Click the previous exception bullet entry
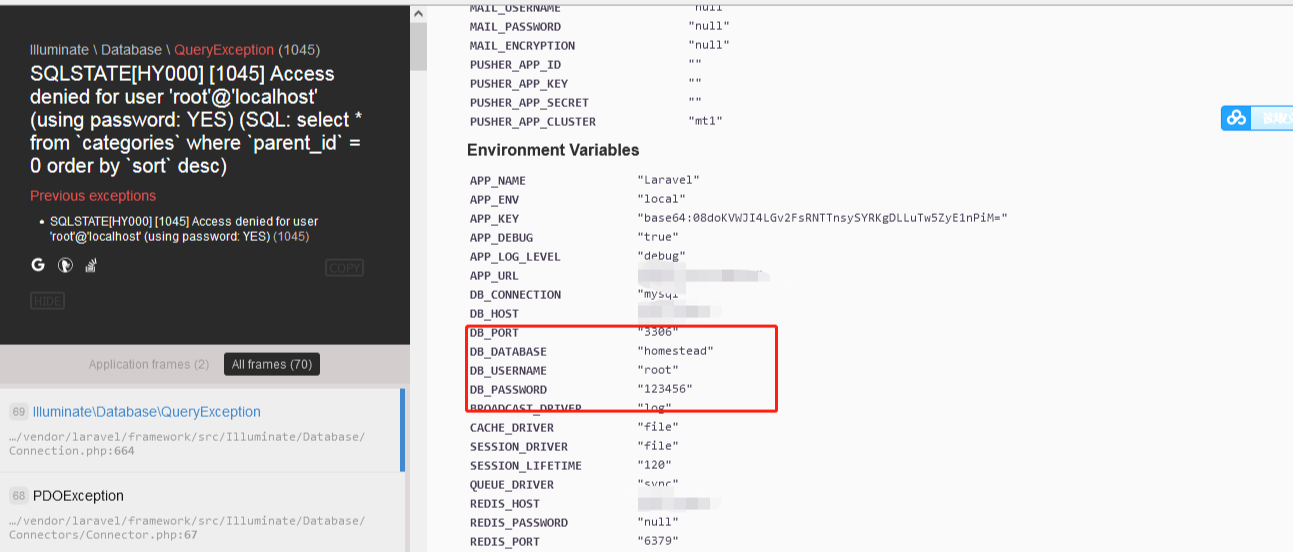Image resolution: width=1293 pixels, height=552 pixels. pos(184,229)
